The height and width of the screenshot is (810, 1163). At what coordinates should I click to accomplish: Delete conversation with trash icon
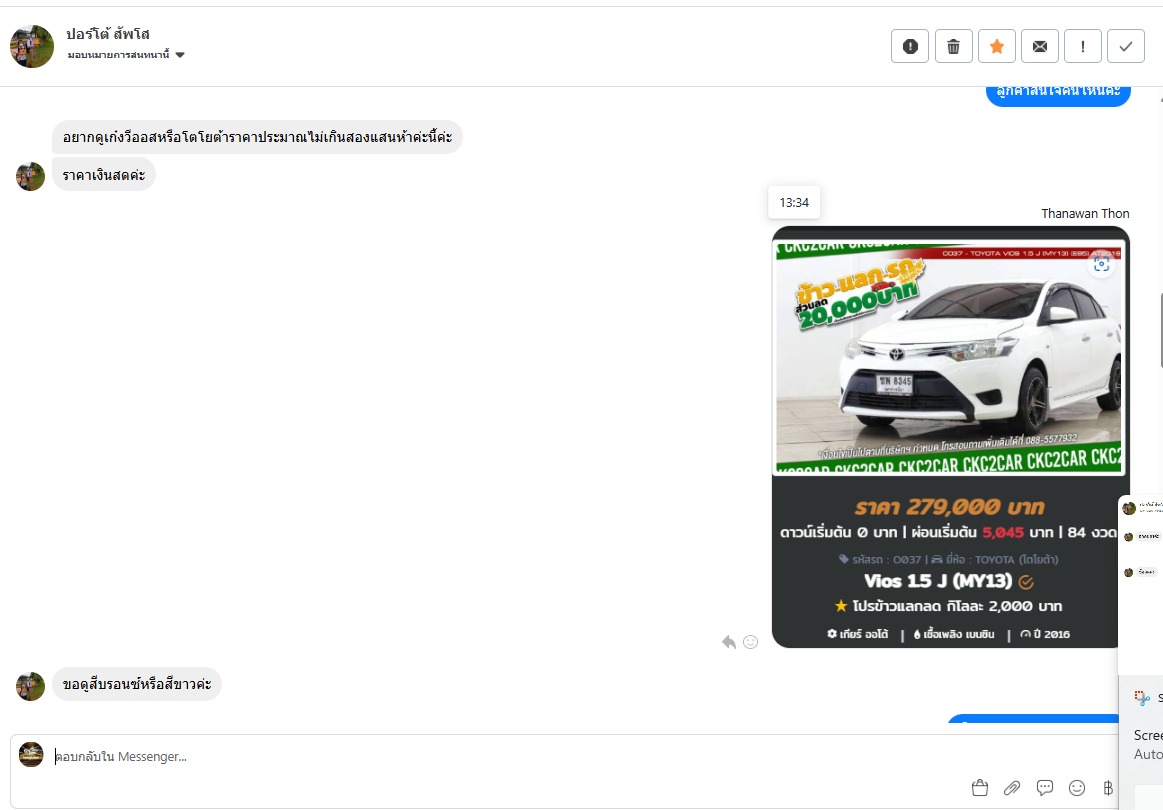click(x=953, y=47)
